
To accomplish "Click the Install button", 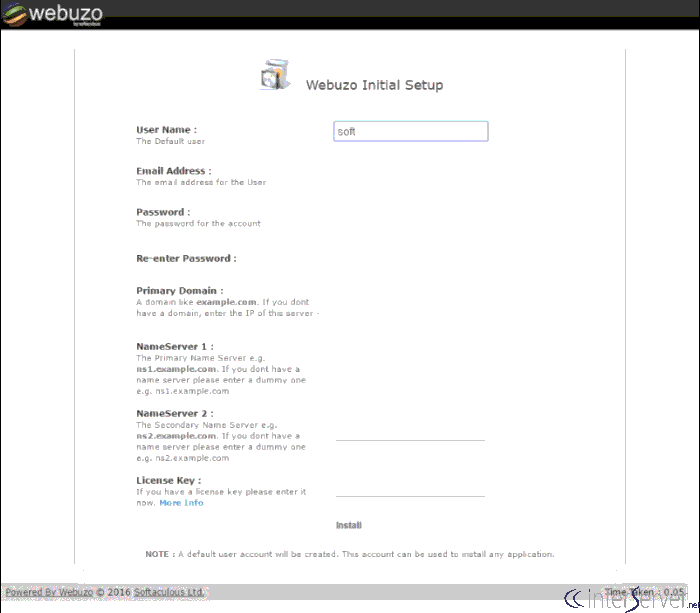I will [349, 525].
